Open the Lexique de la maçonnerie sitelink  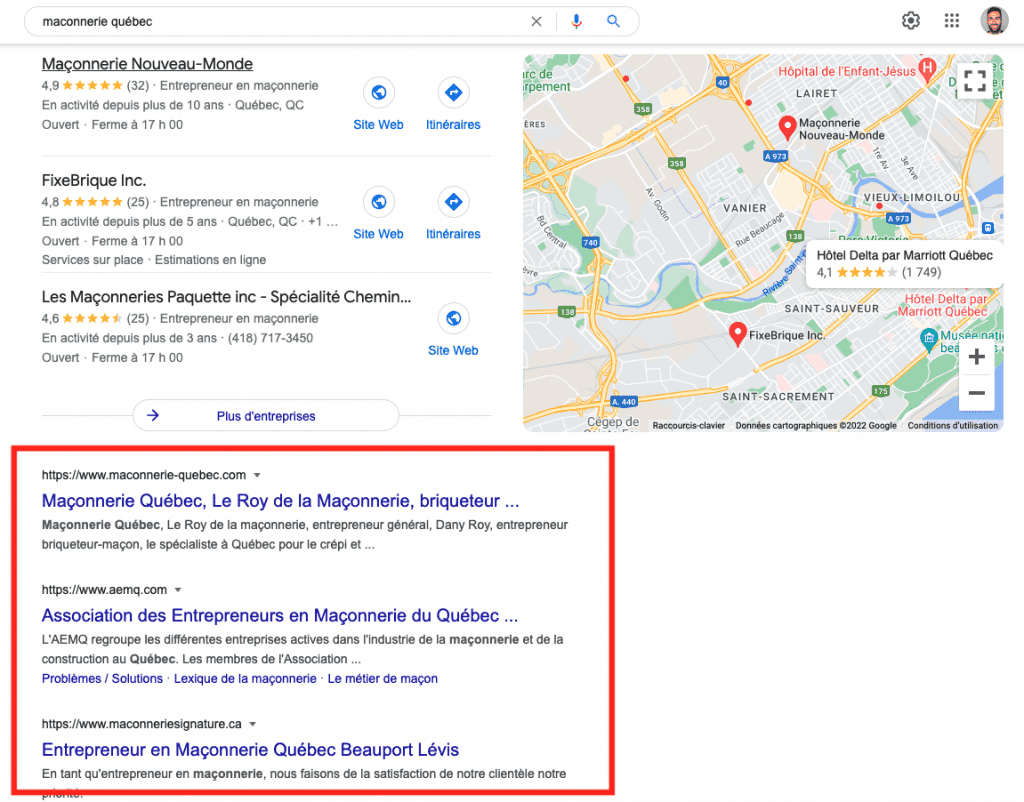click(x=245, y=678)
